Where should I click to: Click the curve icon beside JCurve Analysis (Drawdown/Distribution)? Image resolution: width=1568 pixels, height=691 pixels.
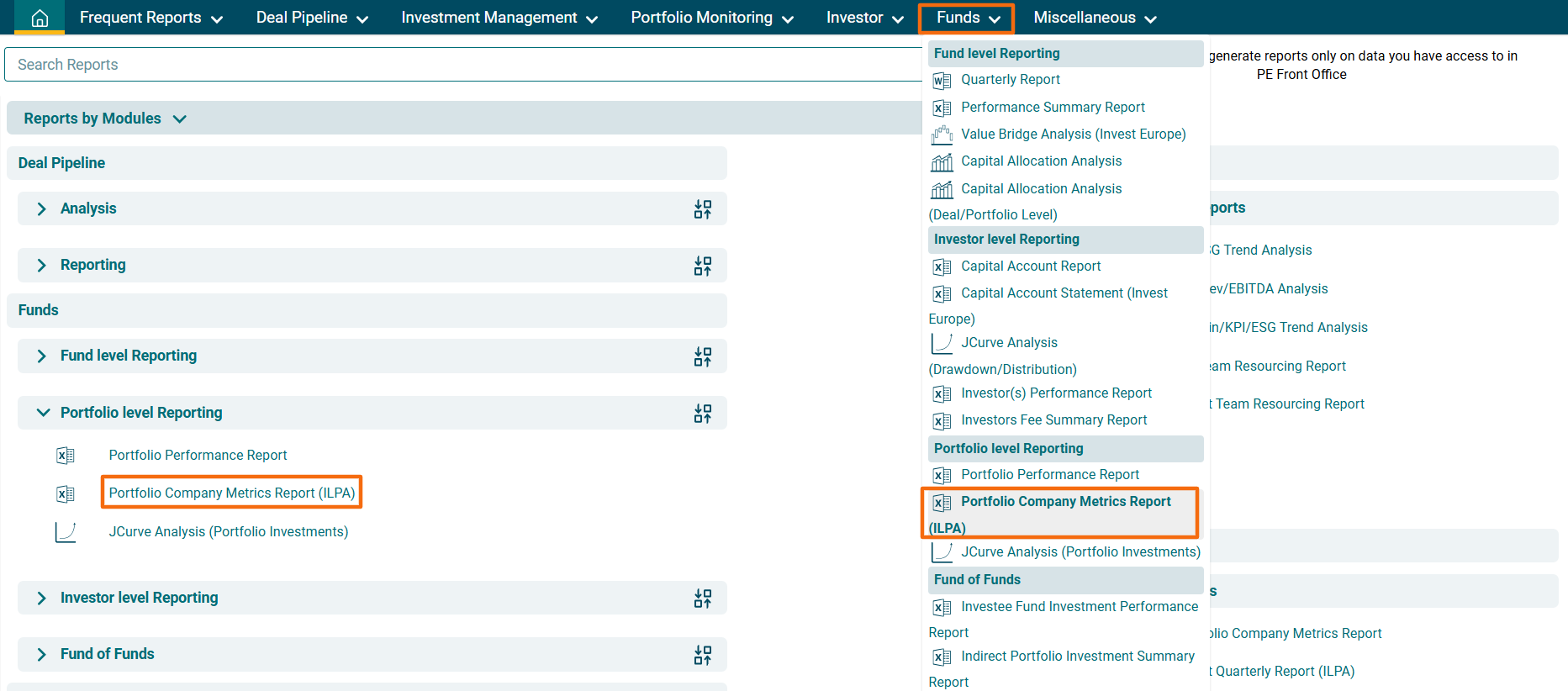coord(942,343)
